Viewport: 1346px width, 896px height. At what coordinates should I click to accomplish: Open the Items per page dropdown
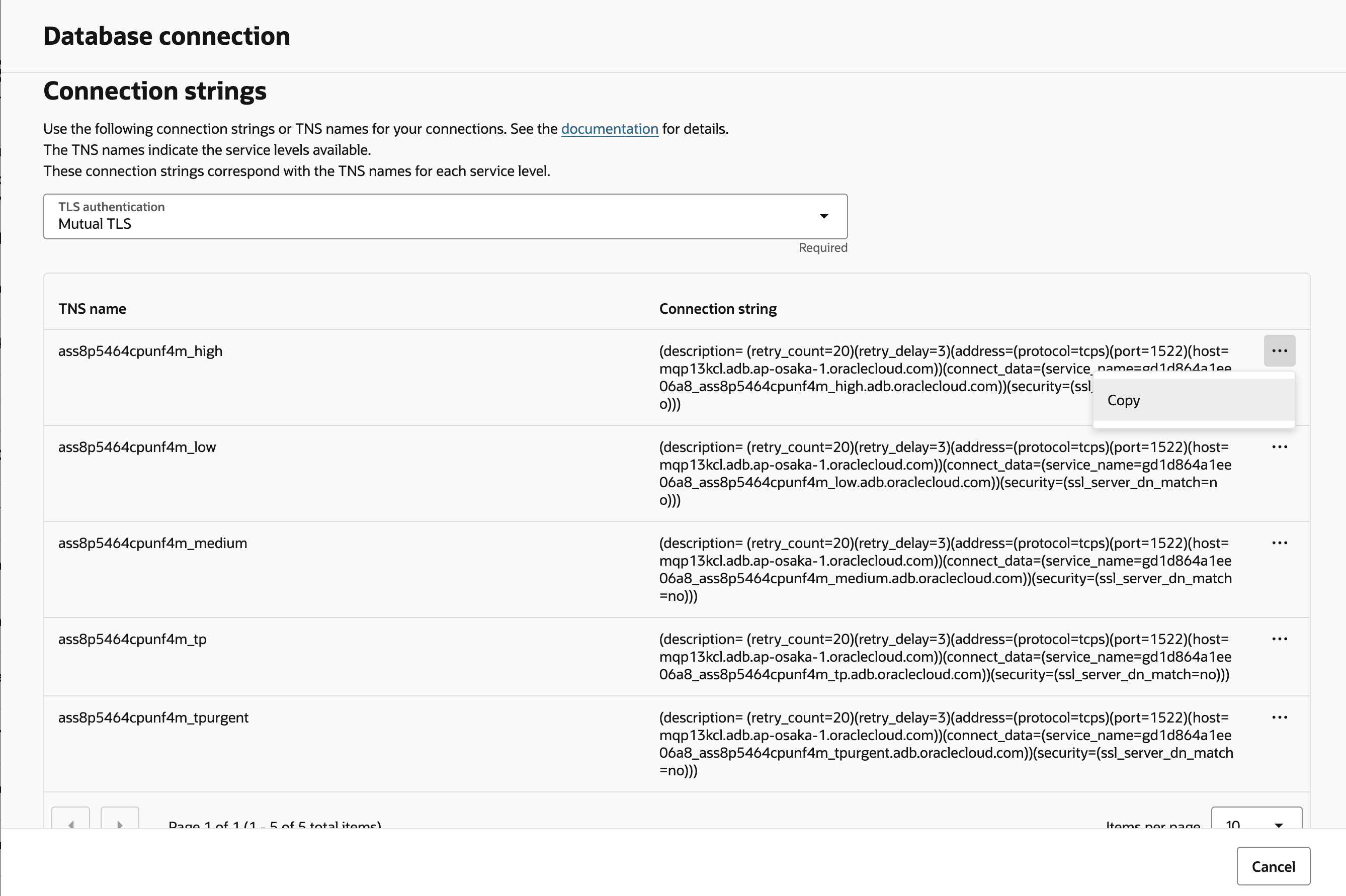(x=1255, y=821)
